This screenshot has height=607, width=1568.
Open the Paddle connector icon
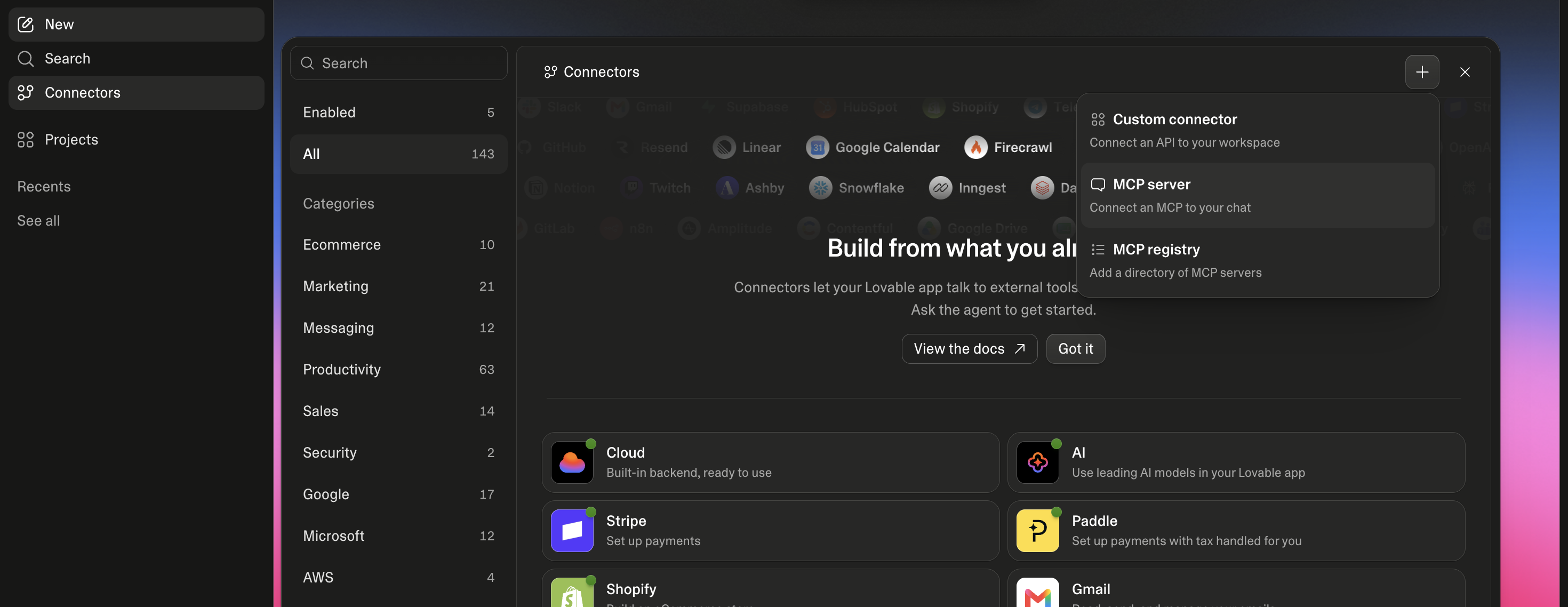[x=1037, y=531]
